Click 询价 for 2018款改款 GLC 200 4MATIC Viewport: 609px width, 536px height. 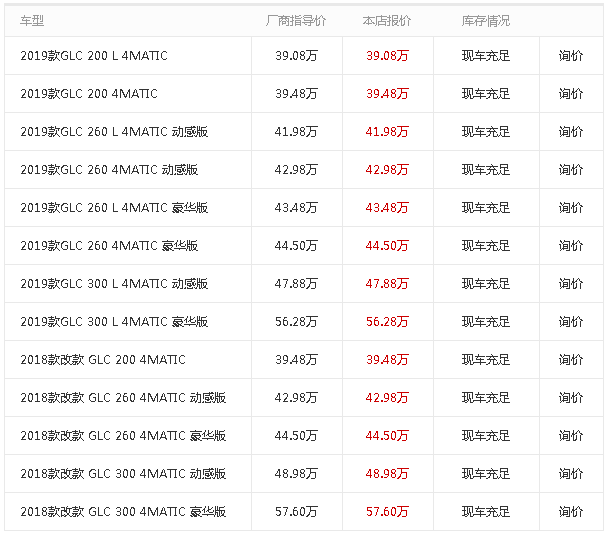571,360
